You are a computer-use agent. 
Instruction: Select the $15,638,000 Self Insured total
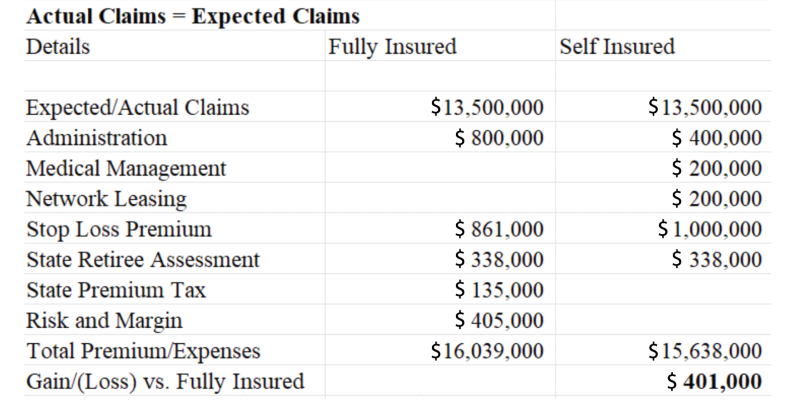[x=705, y=351]
